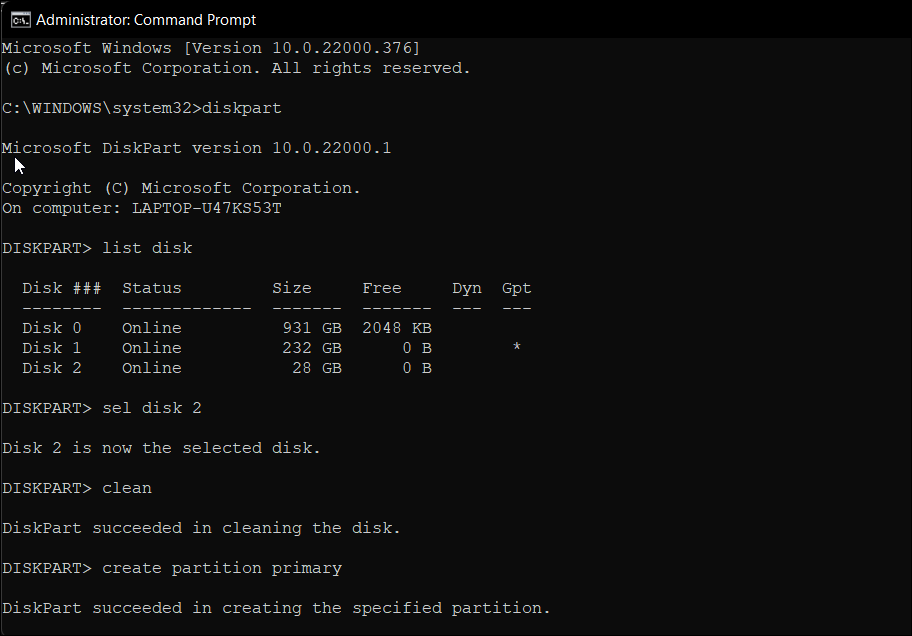This screenshot has height=636, width=912.
Task: Click the Status column header
Action: tap(151, 287)
